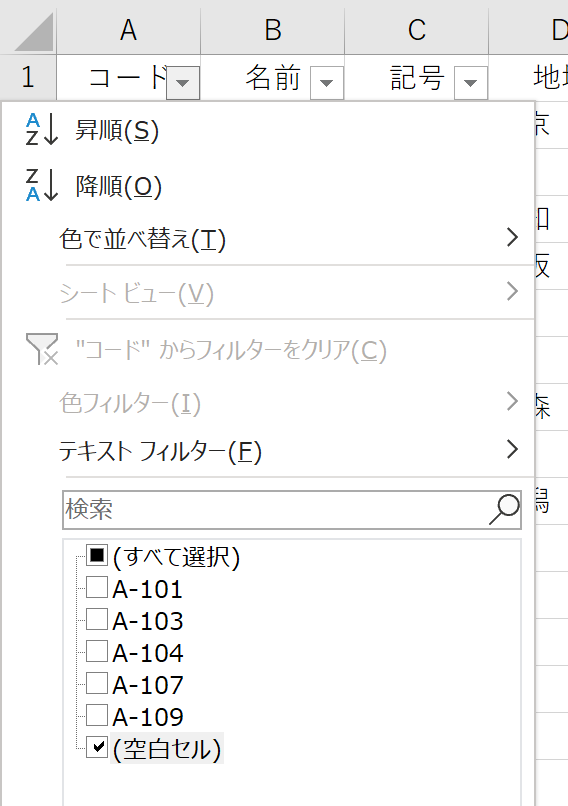Open the 名前 column filter dropdown

click(327, 82)
